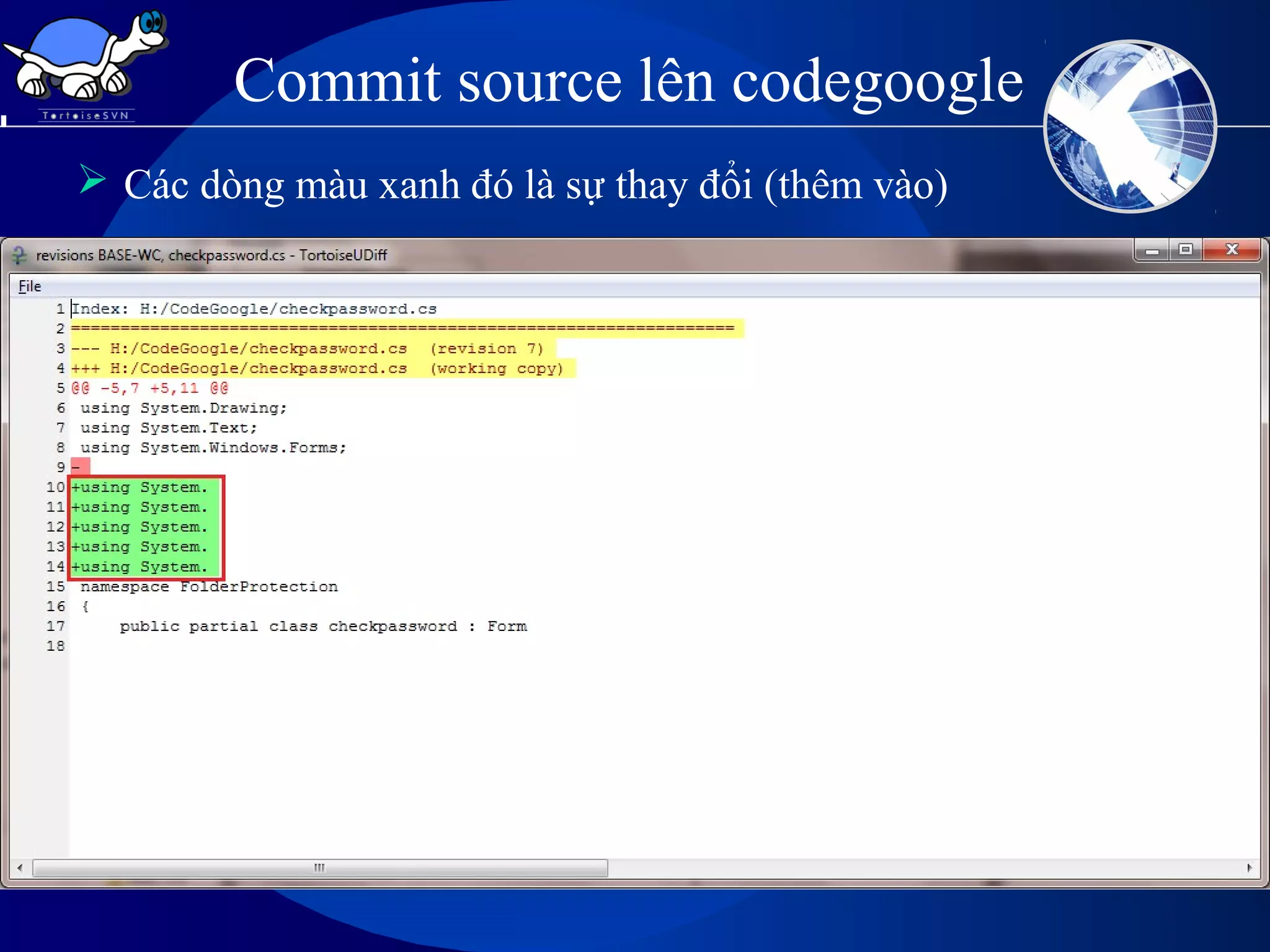Click the red removed line 9
This screenshot has width=1270, height=952.
pos(81,467)
